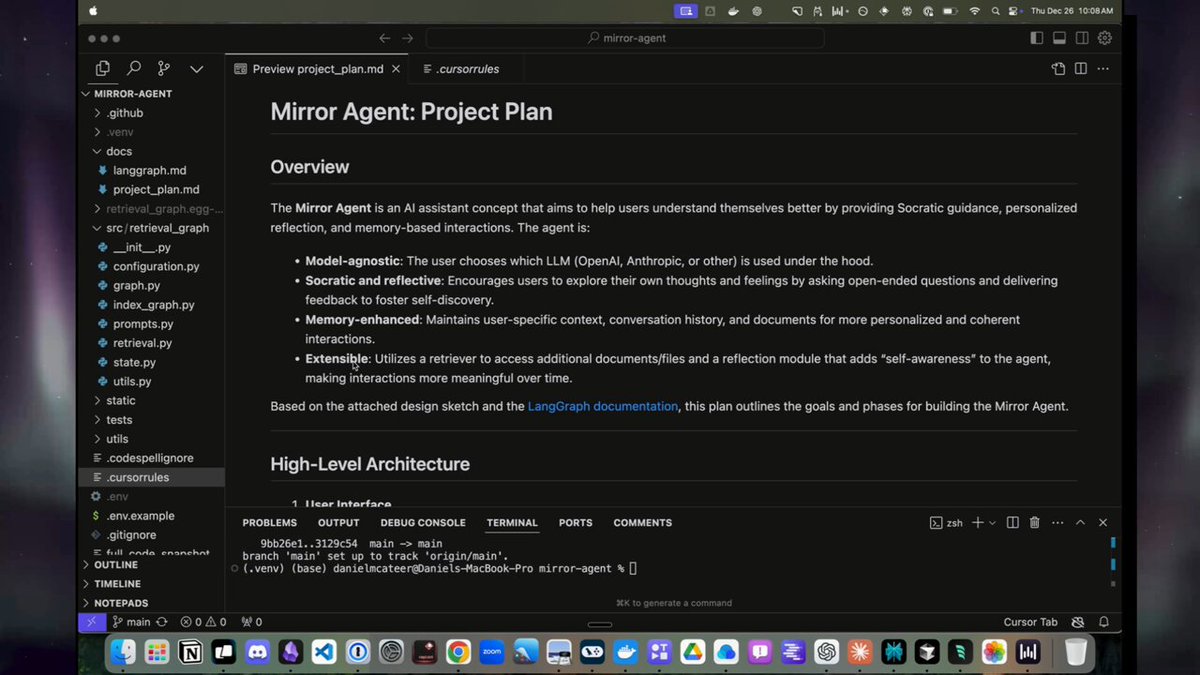Toggle the secondary sidebar layout icon
1200x675 pixels.
[x=1082, y=38]
